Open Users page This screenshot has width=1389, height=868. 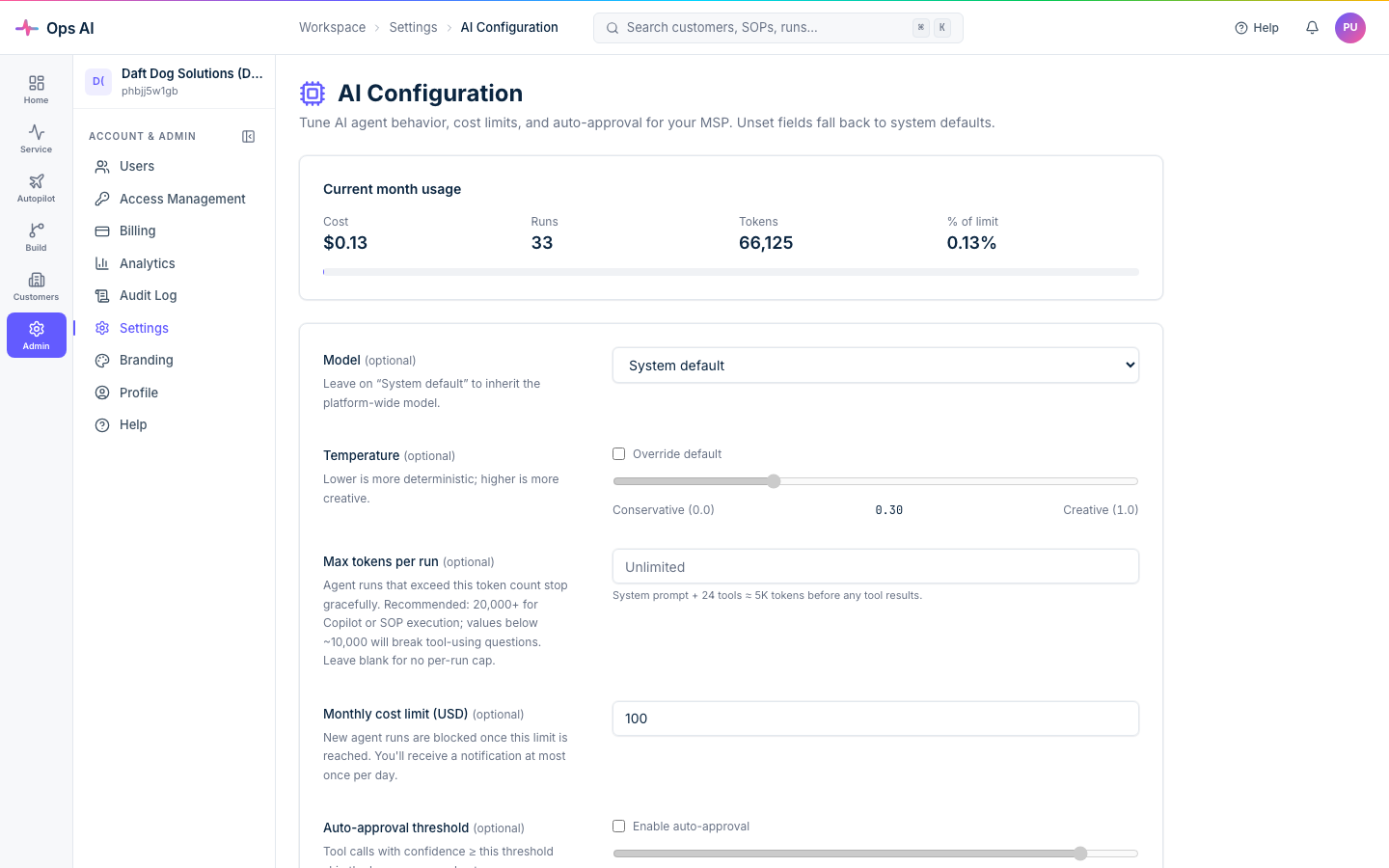click(174, 167)
